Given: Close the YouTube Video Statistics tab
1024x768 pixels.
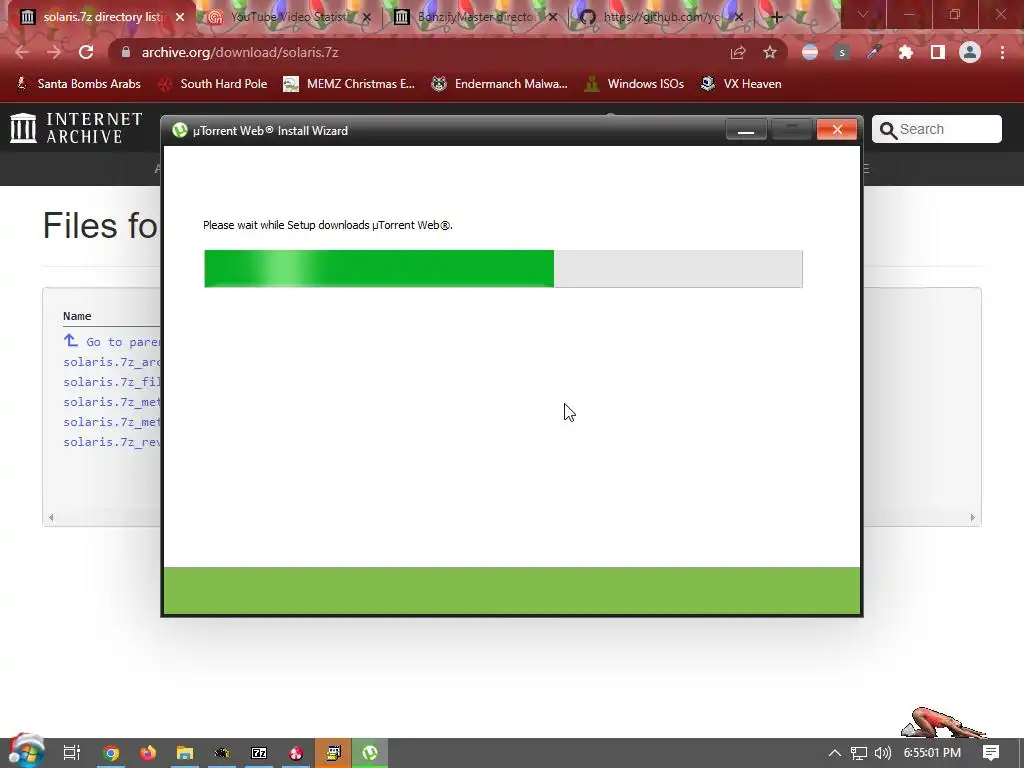Looking at the screenshot, I should [366, 17].
